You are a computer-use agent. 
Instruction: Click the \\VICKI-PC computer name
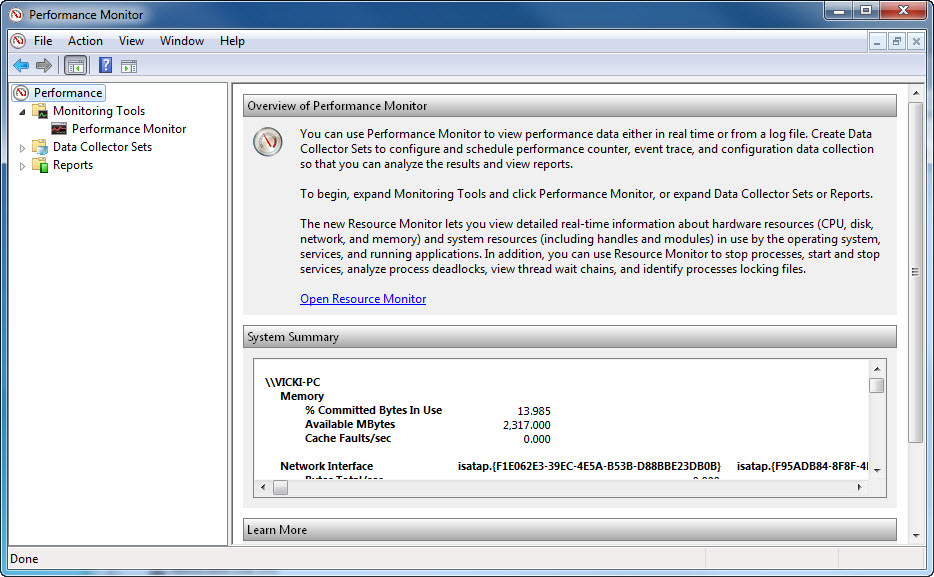click(x=292, y=382)
